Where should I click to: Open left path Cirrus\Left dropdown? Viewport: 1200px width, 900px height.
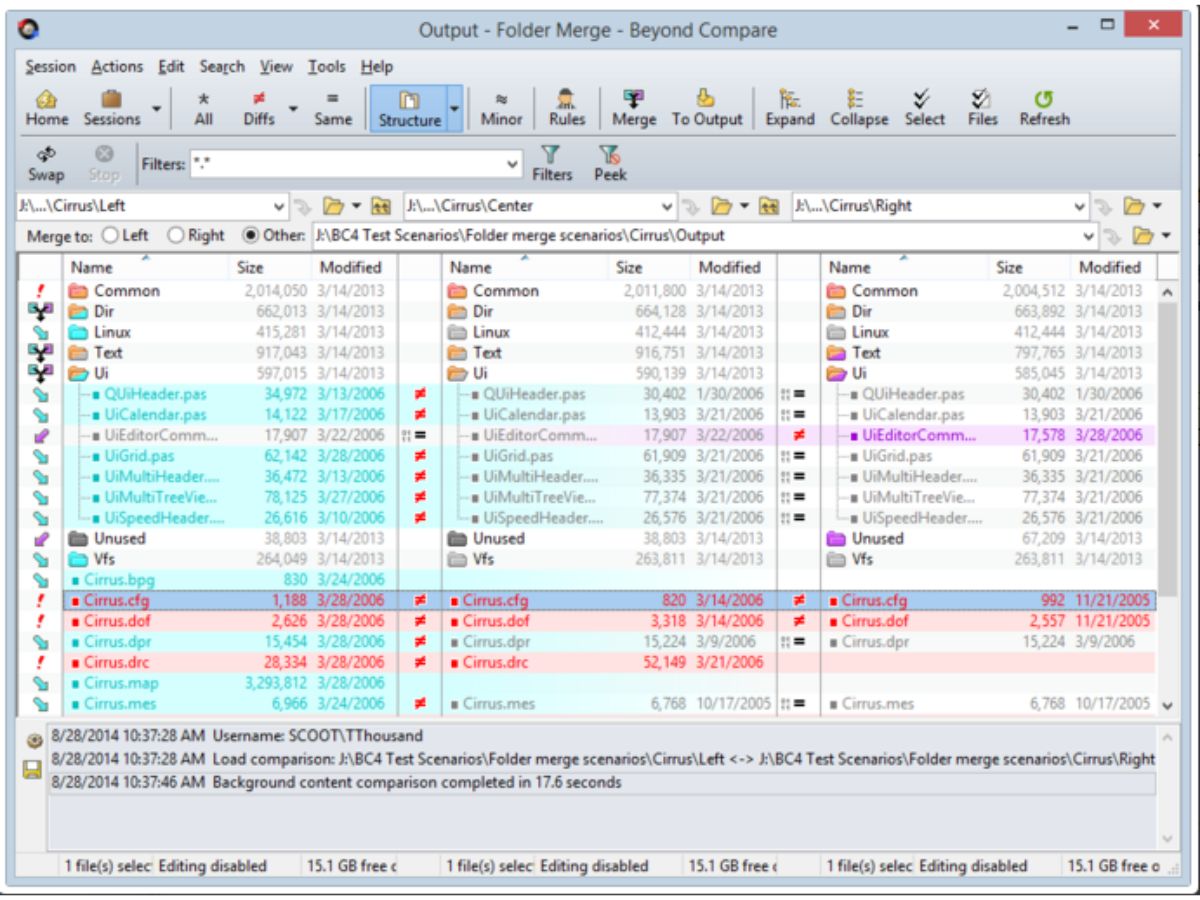tap(280, 207)
